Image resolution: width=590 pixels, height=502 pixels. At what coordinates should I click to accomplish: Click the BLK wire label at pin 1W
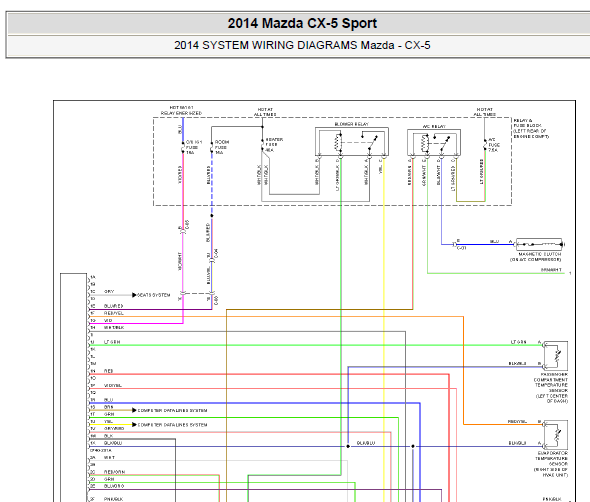point(108,436)
